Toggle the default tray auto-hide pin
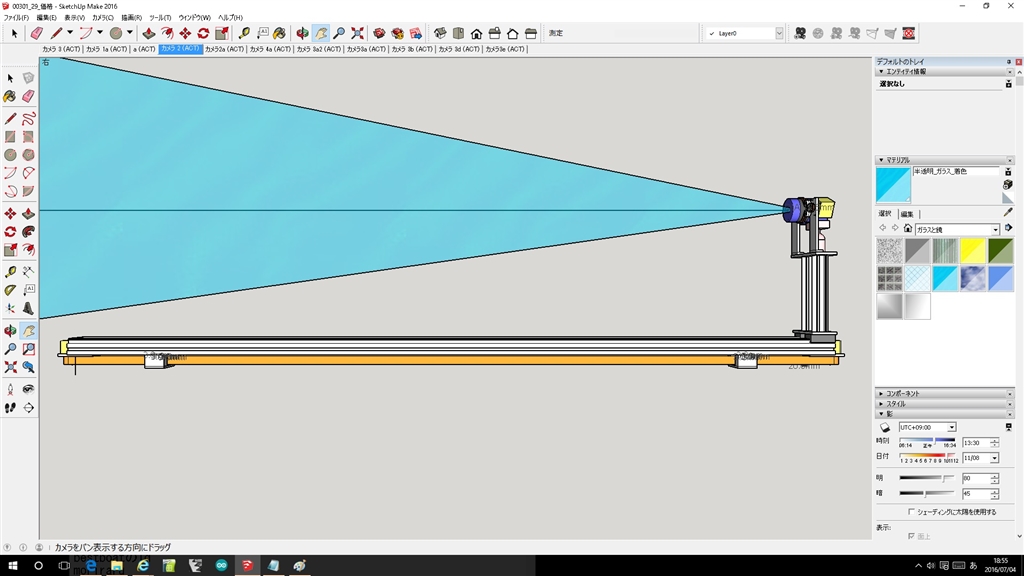Viewport: 1024px width, 576px height. tap(1009, 61)
